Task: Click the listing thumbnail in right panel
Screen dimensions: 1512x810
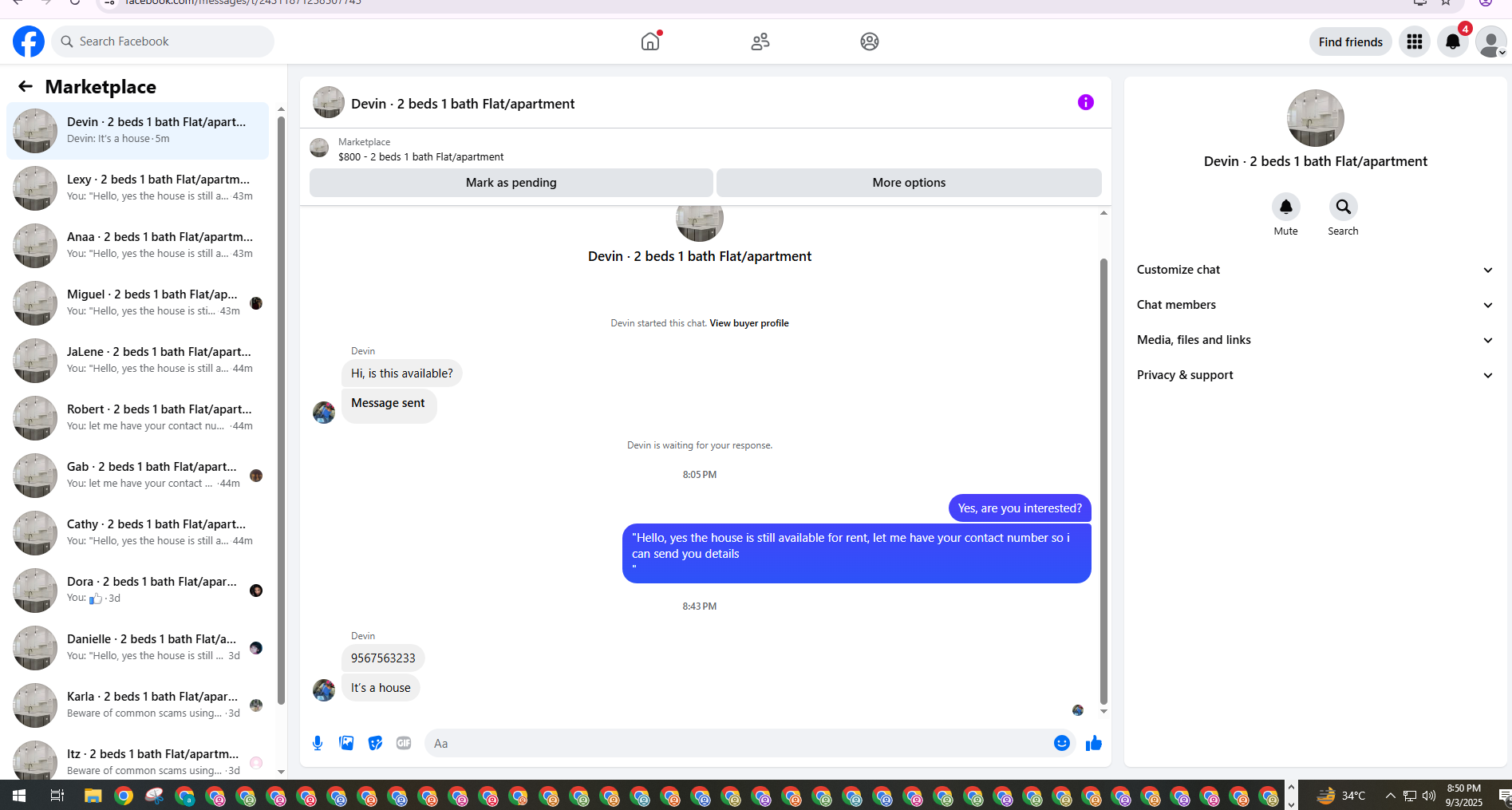Action: click(1316, 118)
